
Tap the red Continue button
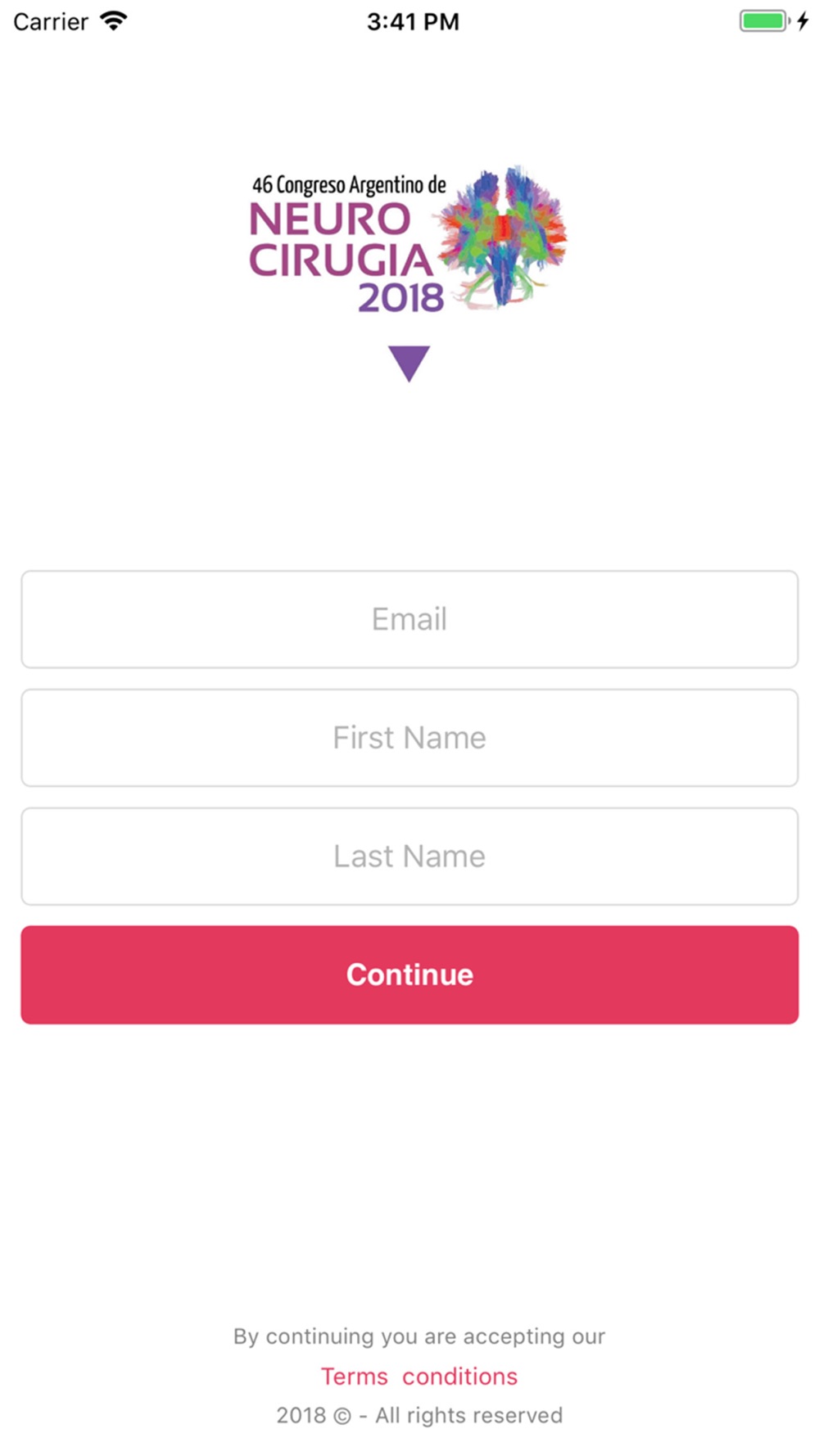[409, 974]
